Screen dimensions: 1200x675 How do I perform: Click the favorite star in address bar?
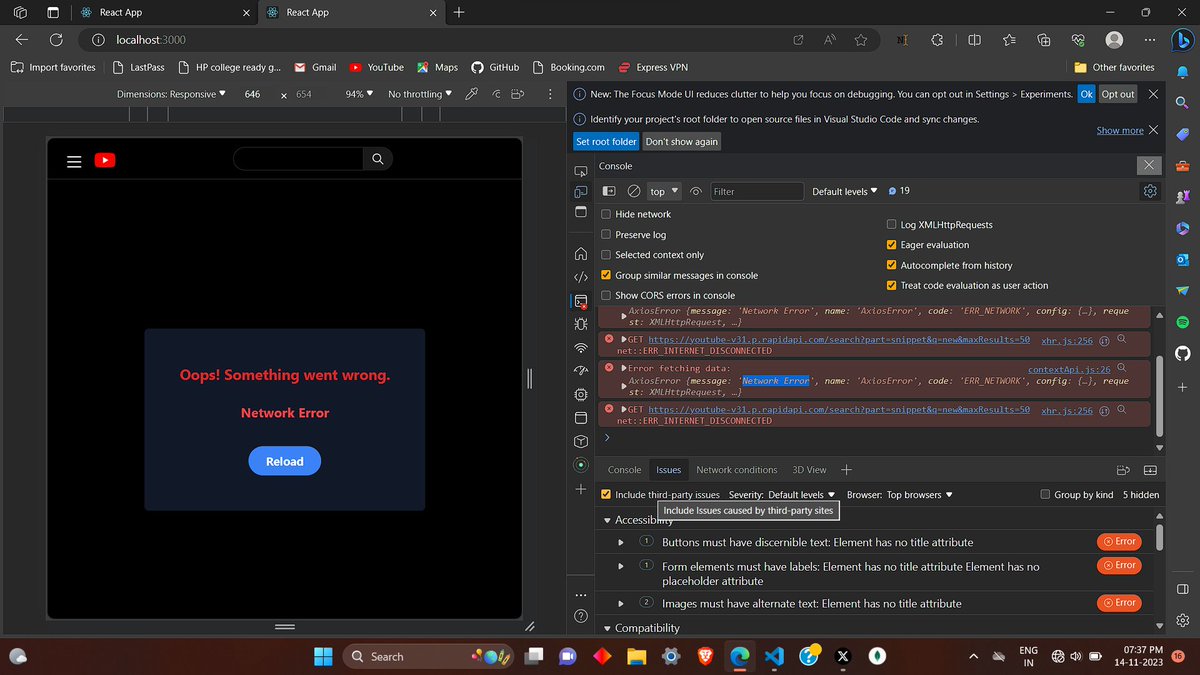click(x=861, y=39)
